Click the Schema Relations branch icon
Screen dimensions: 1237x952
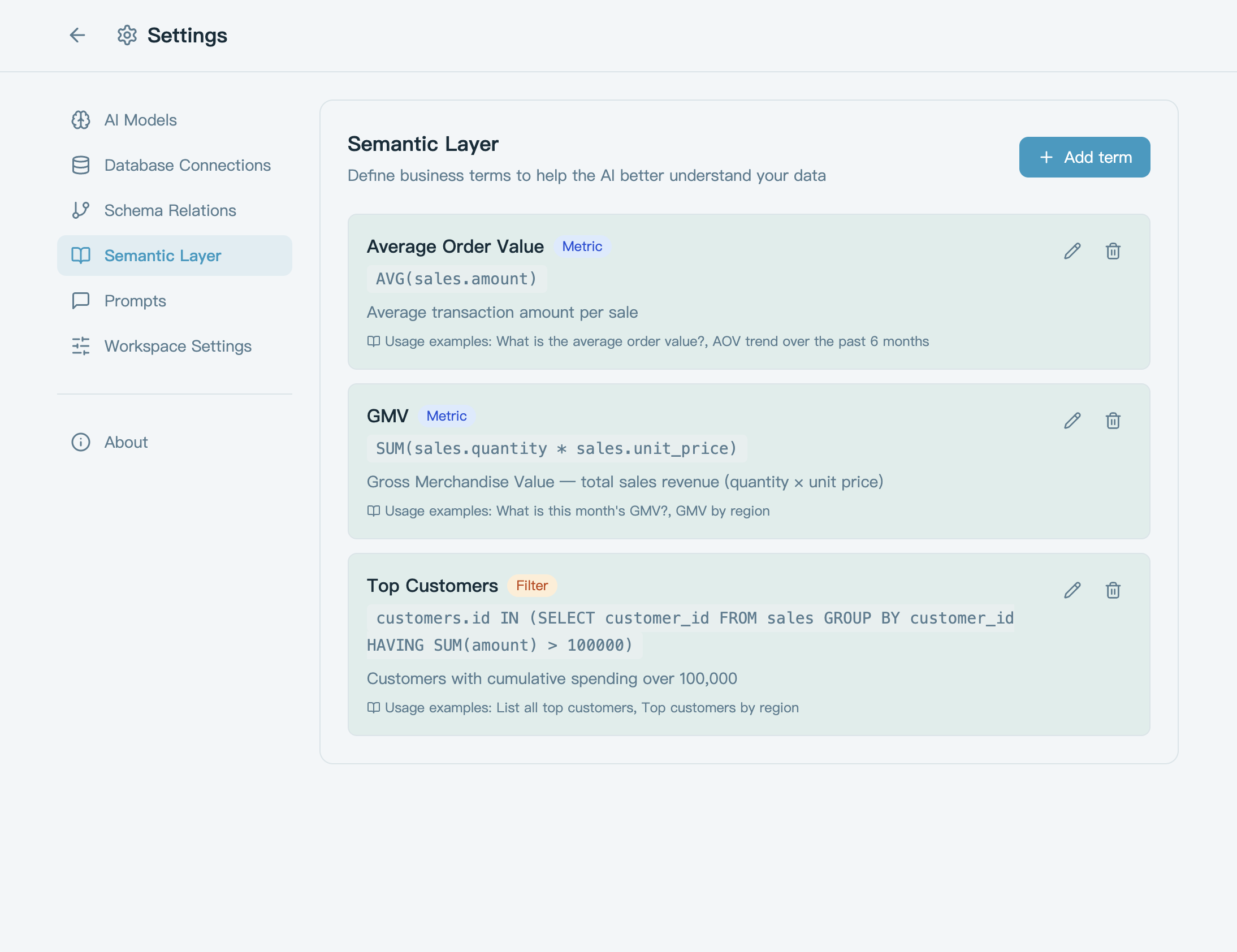point(81,210)
